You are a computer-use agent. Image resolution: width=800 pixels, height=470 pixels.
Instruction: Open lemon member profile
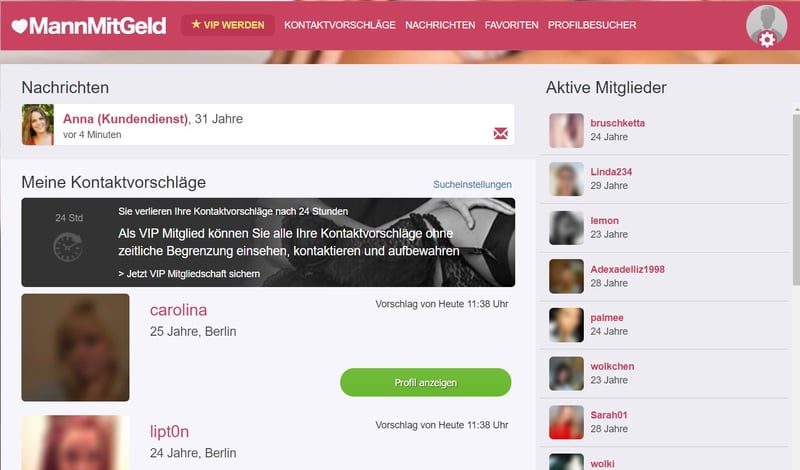pyautogui.click(x=605, y=220)
